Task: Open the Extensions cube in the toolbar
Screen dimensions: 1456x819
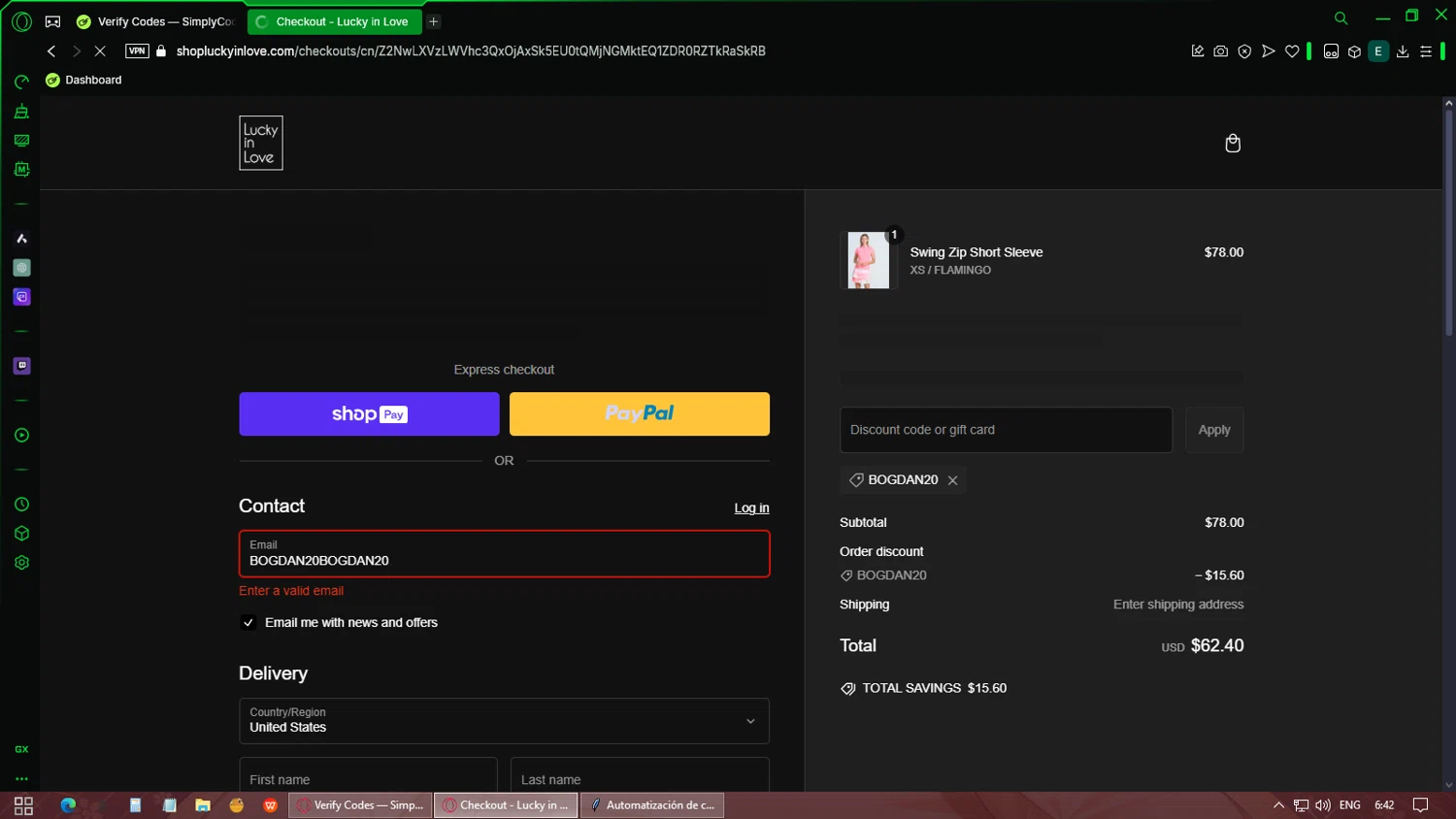Action: tap(1354, 51)
